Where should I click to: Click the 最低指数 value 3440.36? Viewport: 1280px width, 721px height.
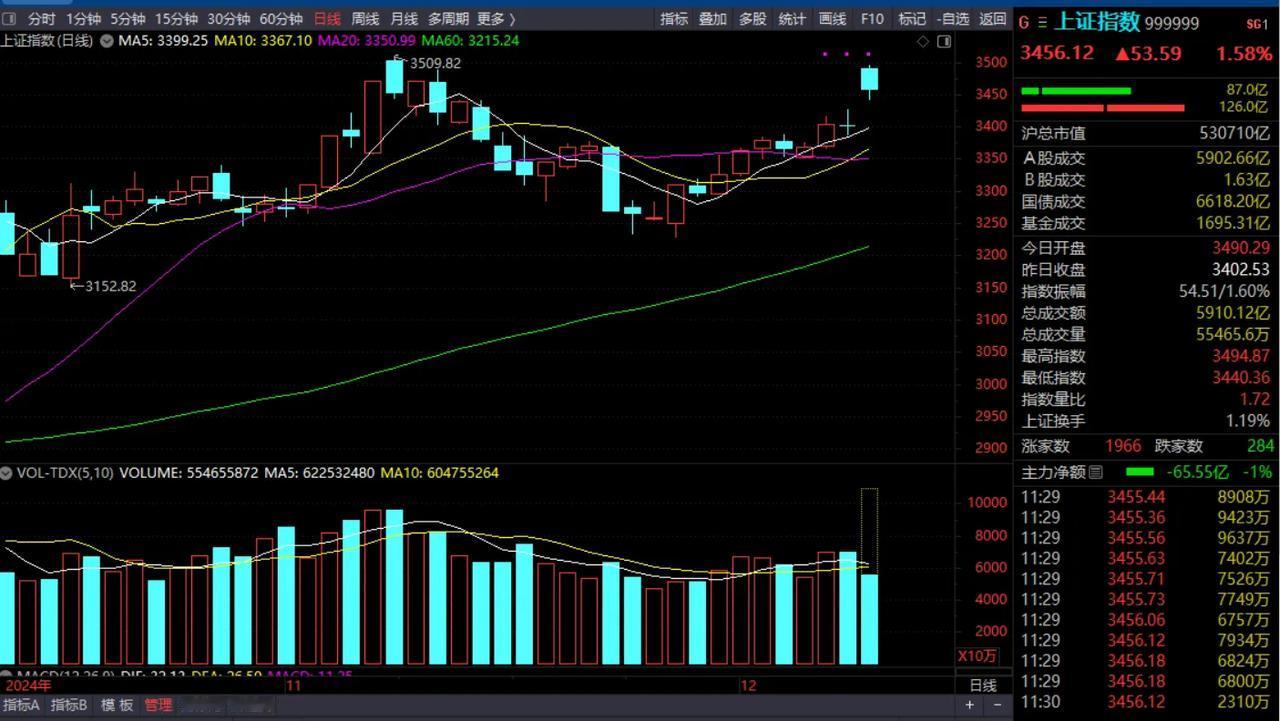point(1241,378)
